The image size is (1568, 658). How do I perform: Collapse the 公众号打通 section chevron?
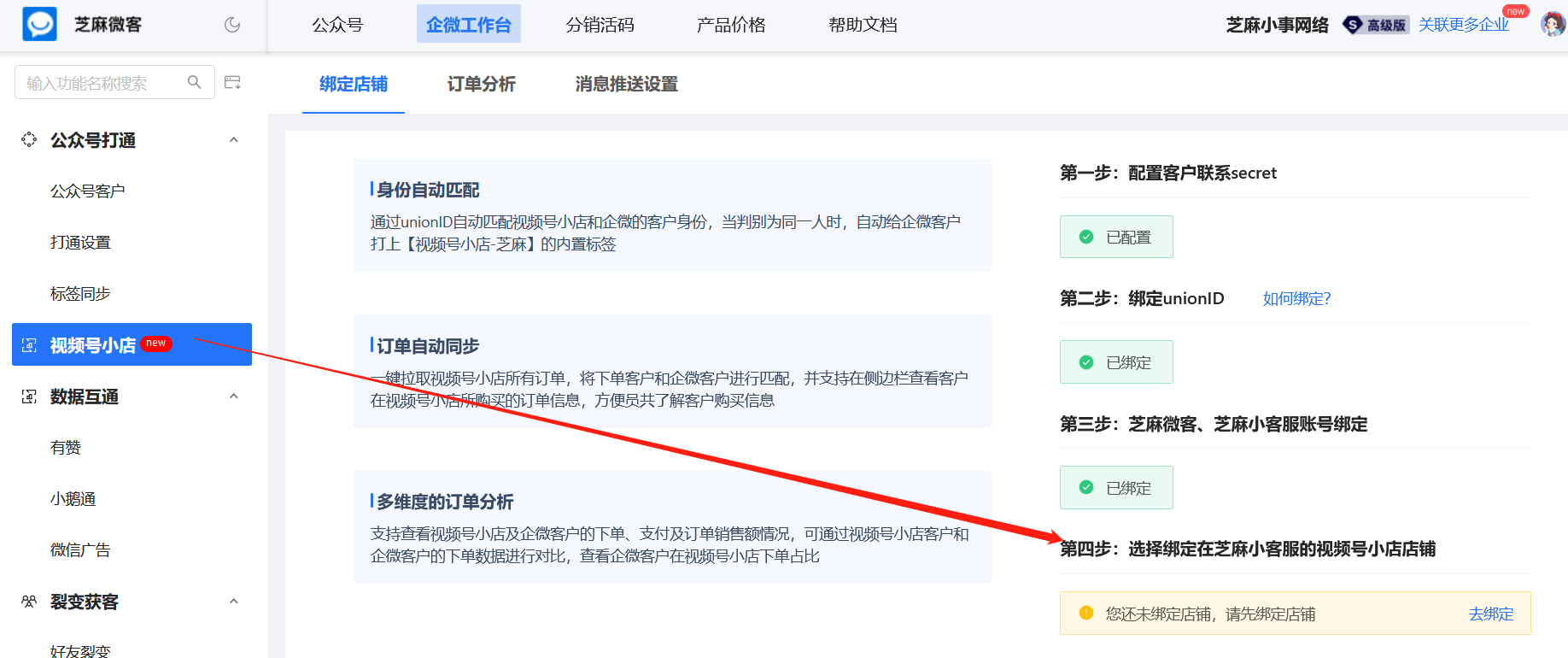coord(234,139)
